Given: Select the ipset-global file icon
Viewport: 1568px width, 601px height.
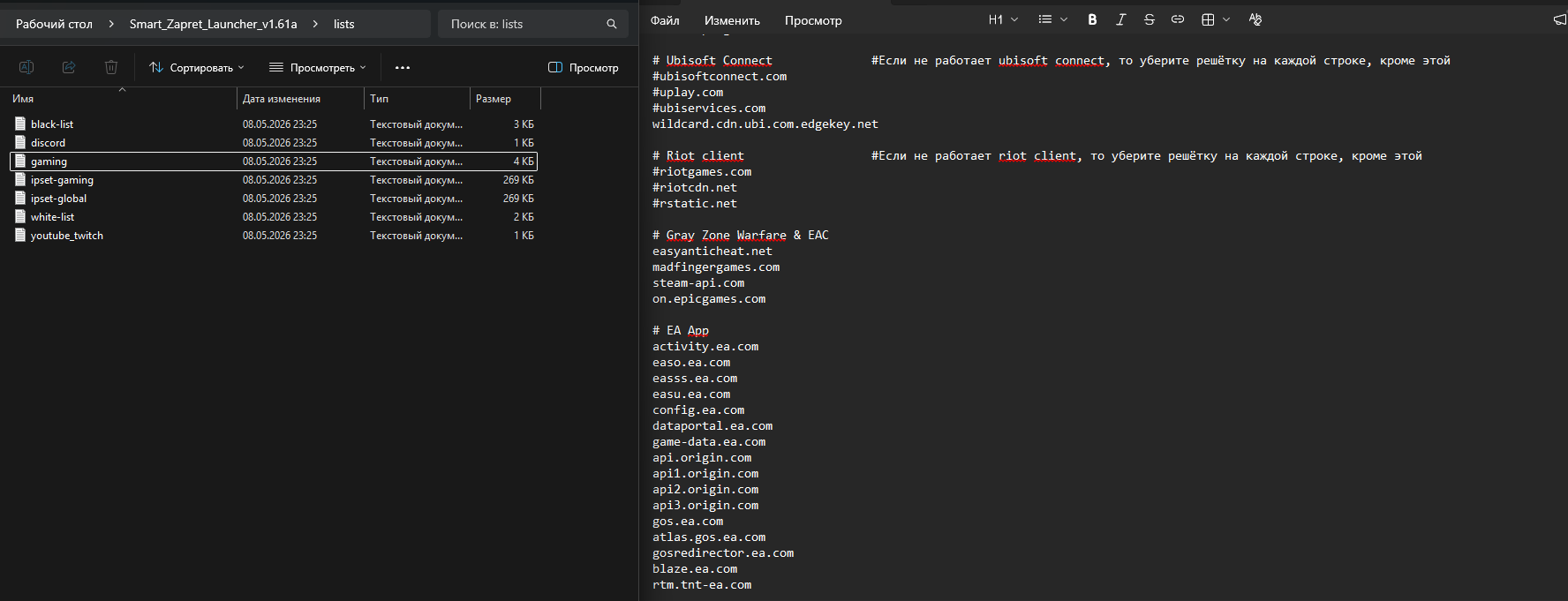Looking at the screenshot, I should click(20, 198).
